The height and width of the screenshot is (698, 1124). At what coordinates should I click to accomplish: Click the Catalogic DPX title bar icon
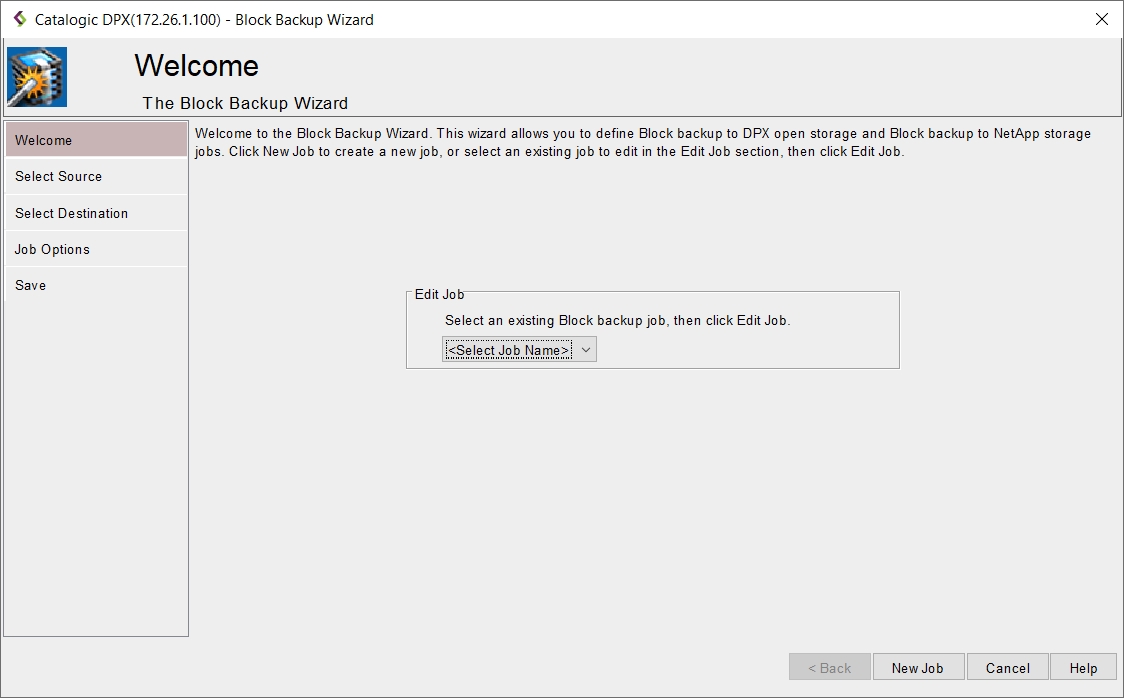pyautogui.click(x=19, y=19)
